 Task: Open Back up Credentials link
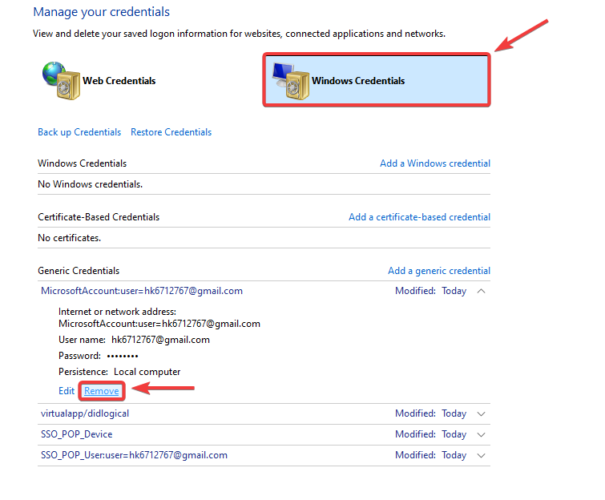(x=79, y=132)
